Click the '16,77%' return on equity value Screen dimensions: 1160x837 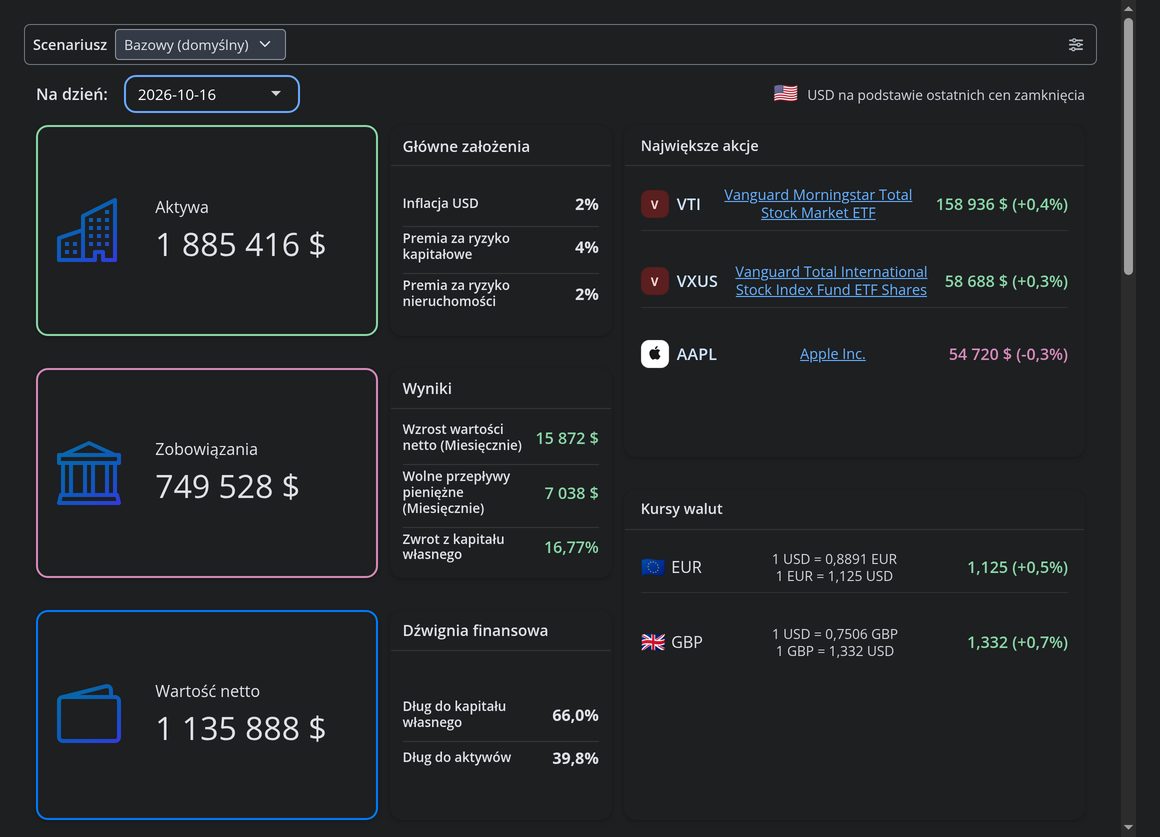coord(571,547)
